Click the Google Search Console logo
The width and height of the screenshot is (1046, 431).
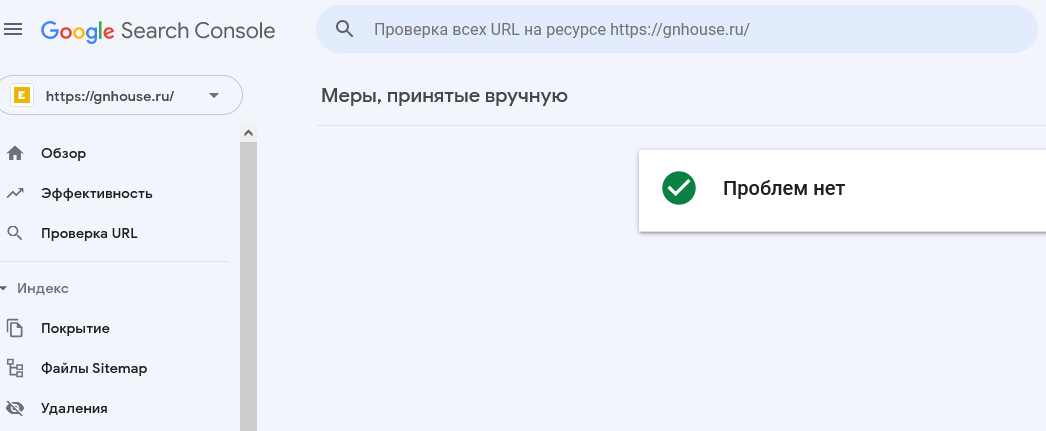point(158,31)
